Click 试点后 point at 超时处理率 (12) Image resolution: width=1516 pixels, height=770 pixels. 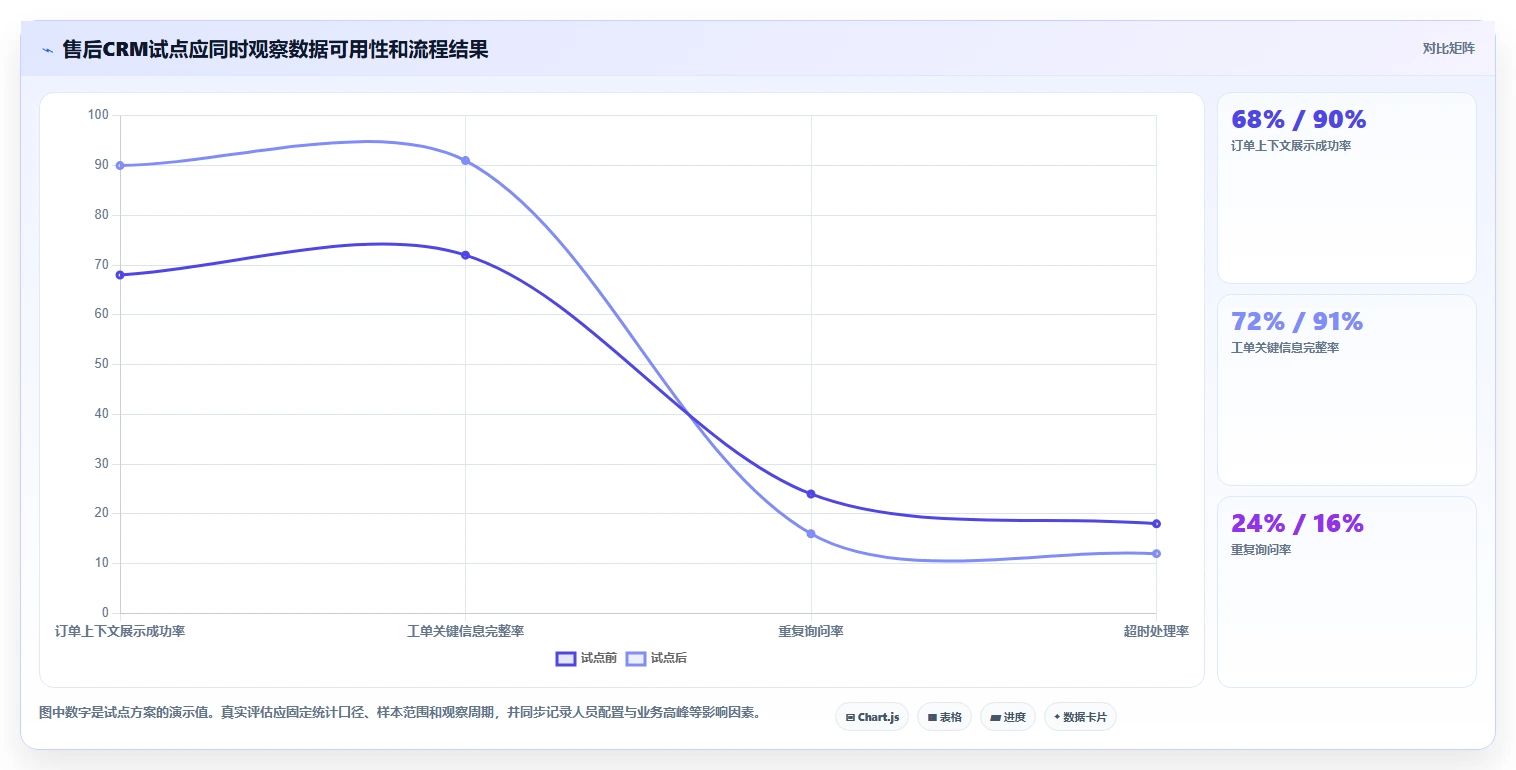point(1156,553)
